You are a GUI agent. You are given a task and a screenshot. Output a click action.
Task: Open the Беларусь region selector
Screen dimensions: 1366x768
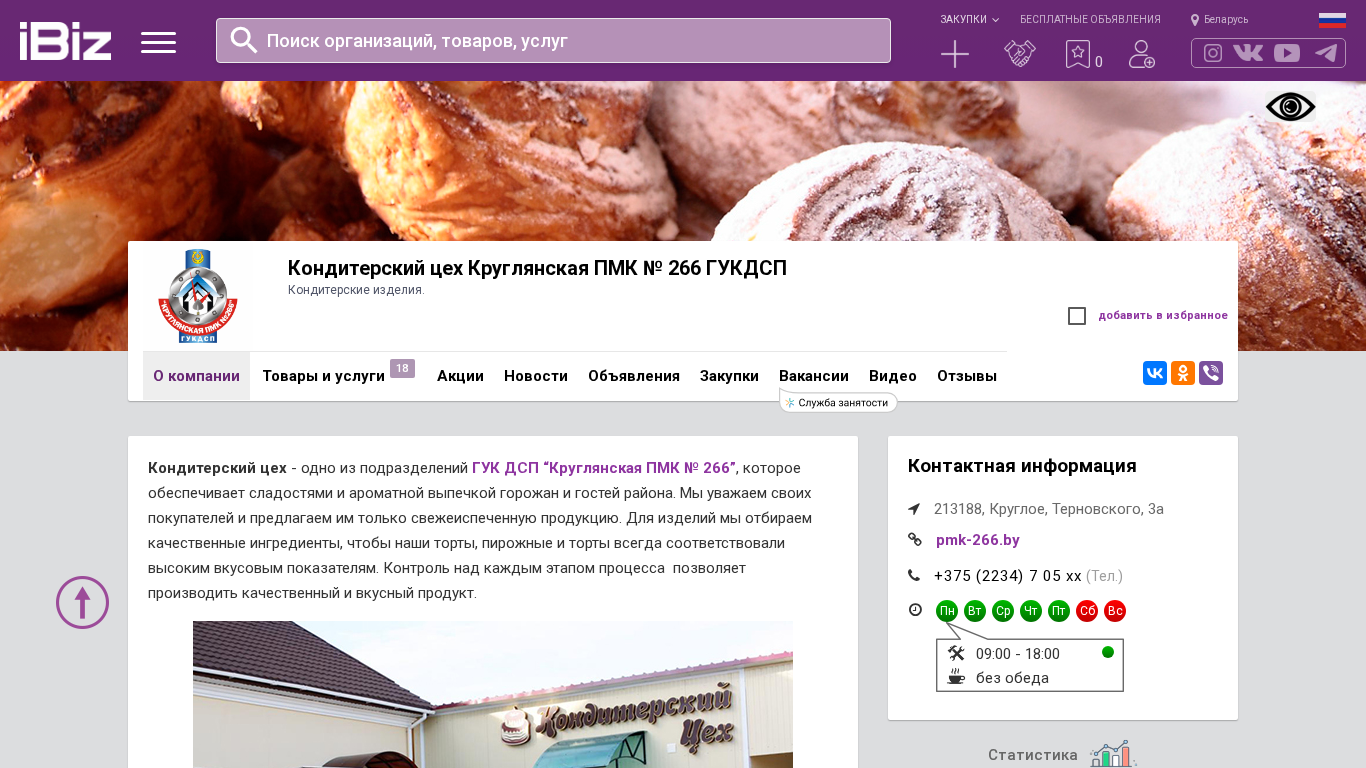click(1219, 20)
